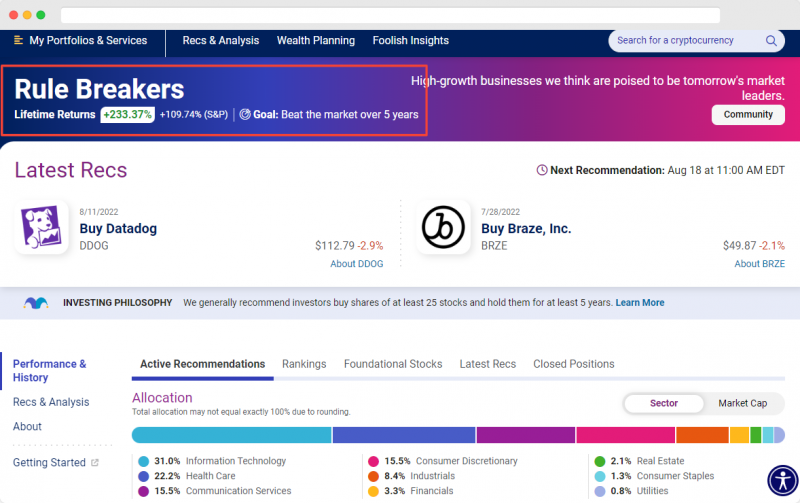The image size is (800, 503).
Task: Open the Getting Started sidebar link
Action: pyautogui.click(x=49, y=462)
